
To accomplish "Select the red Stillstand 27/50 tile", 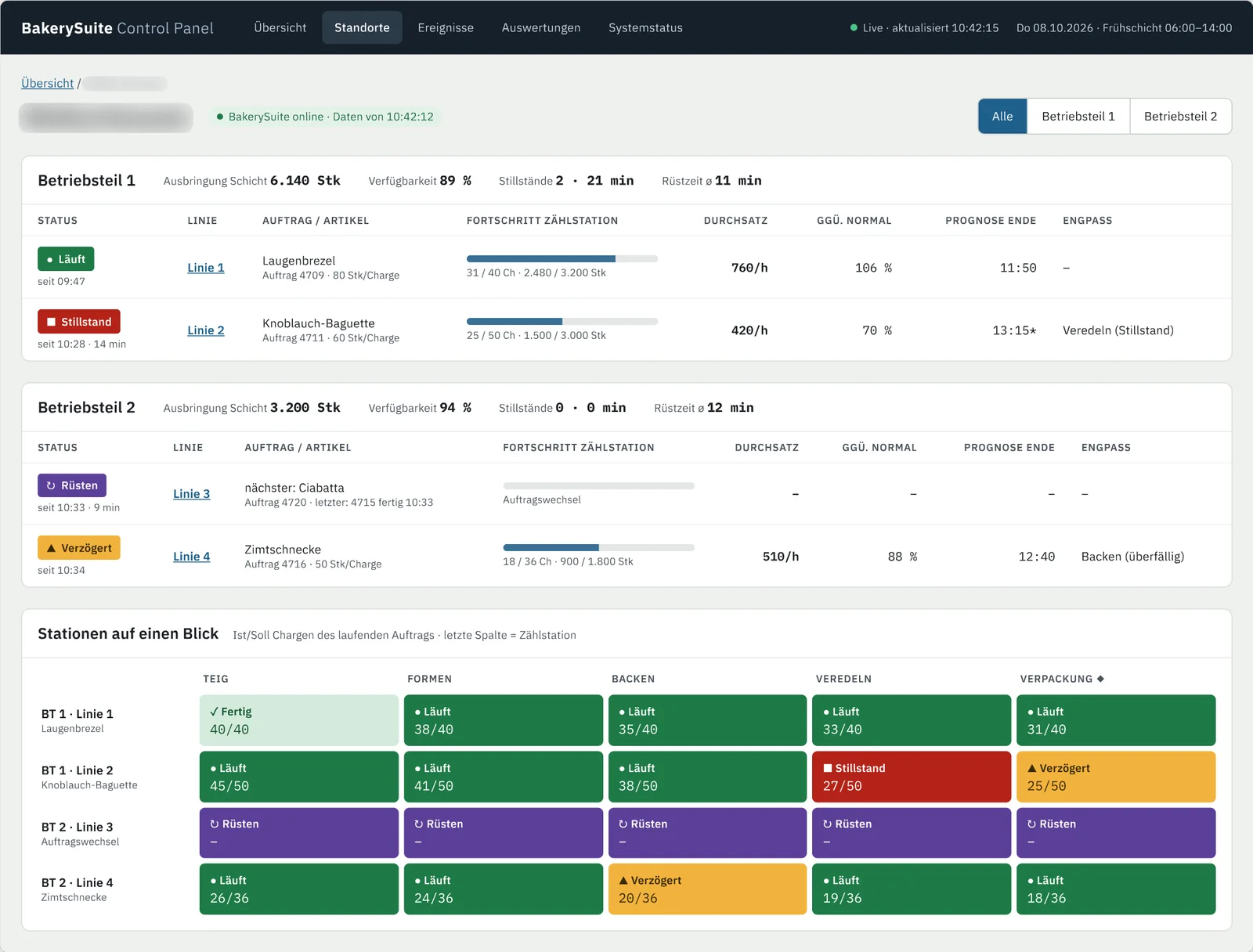I will (x=912, y=777).
